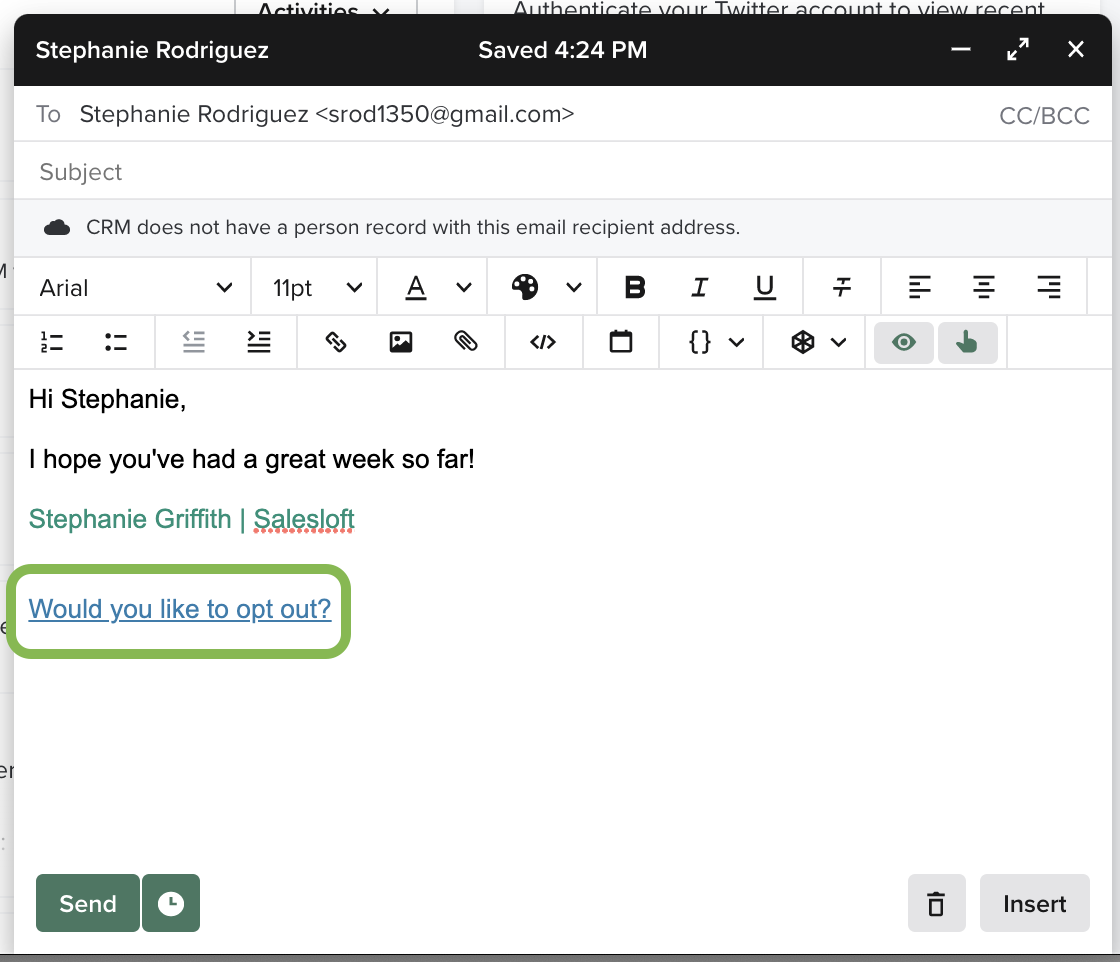Attach a file with paperclip icon
The image size is (1120, 962).
[x=465, y=342]
